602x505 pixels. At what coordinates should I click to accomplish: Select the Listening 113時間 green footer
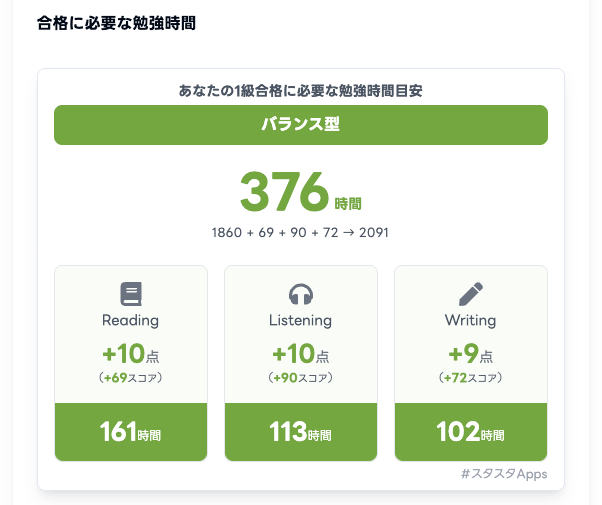(301, 432)
